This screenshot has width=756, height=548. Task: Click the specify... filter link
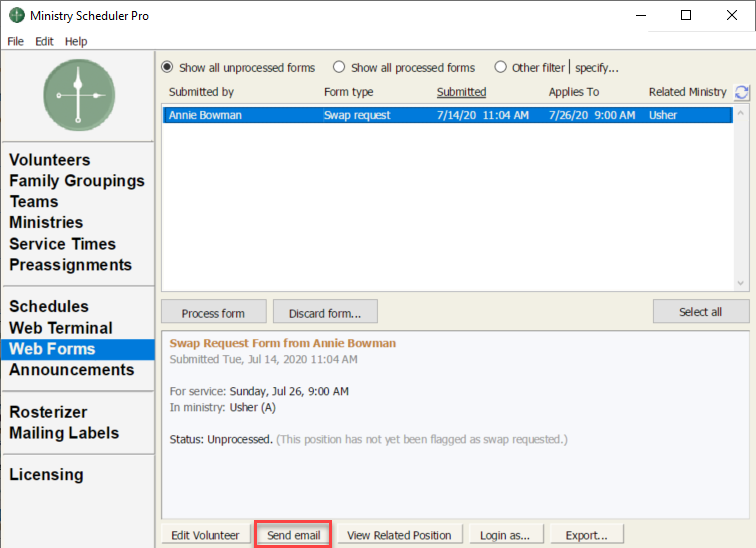tap(597, 68)
